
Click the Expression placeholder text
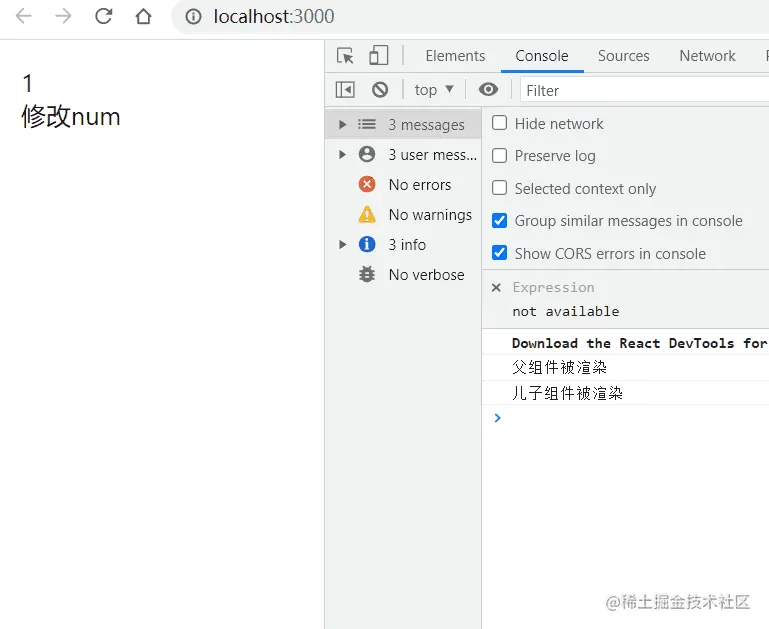tap(553, 287)
